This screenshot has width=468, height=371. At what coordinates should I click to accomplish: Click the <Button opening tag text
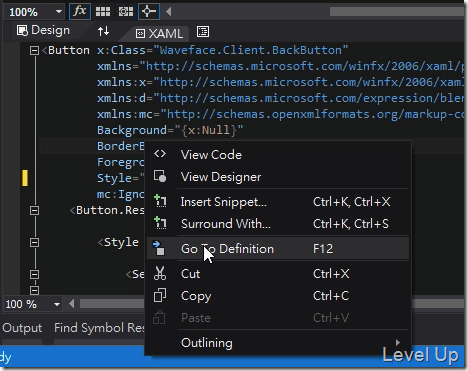(66, 50)
